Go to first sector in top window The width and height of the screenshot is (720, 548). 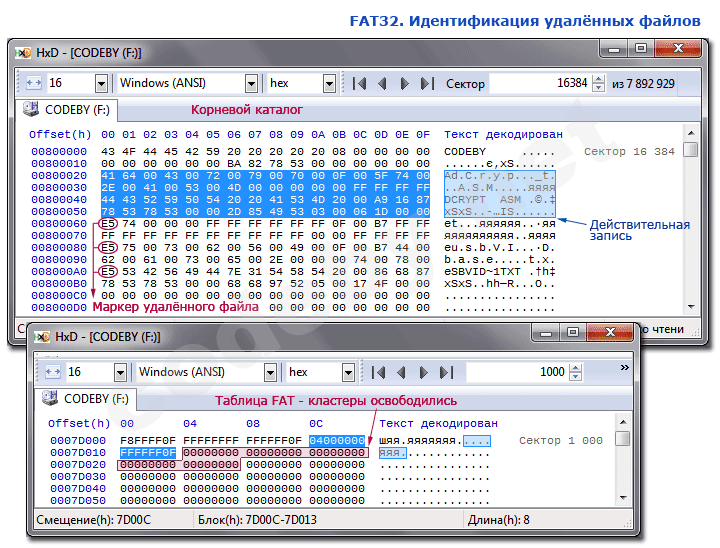pos(360,84)
